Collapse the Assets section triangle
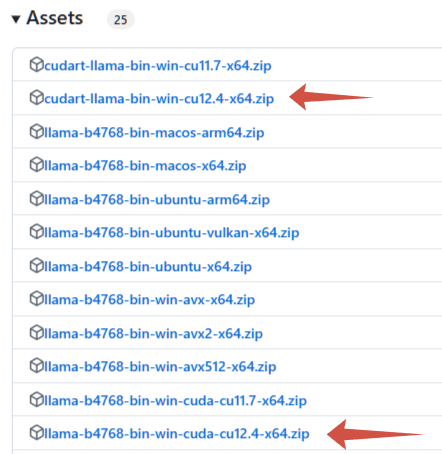 [16, 19]
